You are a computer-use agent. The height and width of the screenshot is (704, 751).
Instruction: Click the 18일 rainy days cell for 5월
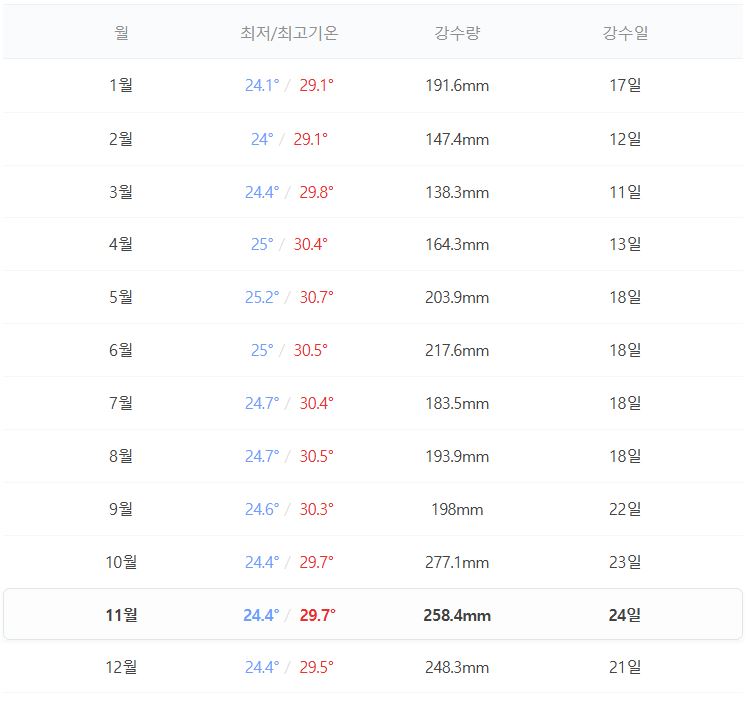point(625,297)
